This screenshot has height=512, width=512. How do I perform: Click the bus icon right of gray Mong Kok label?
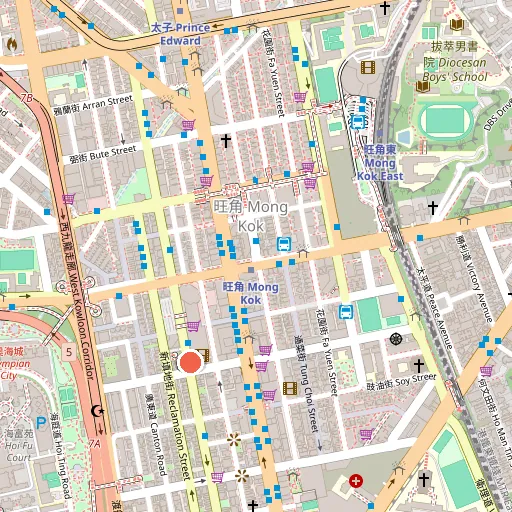pyautogui.click(x=284, y=244)
